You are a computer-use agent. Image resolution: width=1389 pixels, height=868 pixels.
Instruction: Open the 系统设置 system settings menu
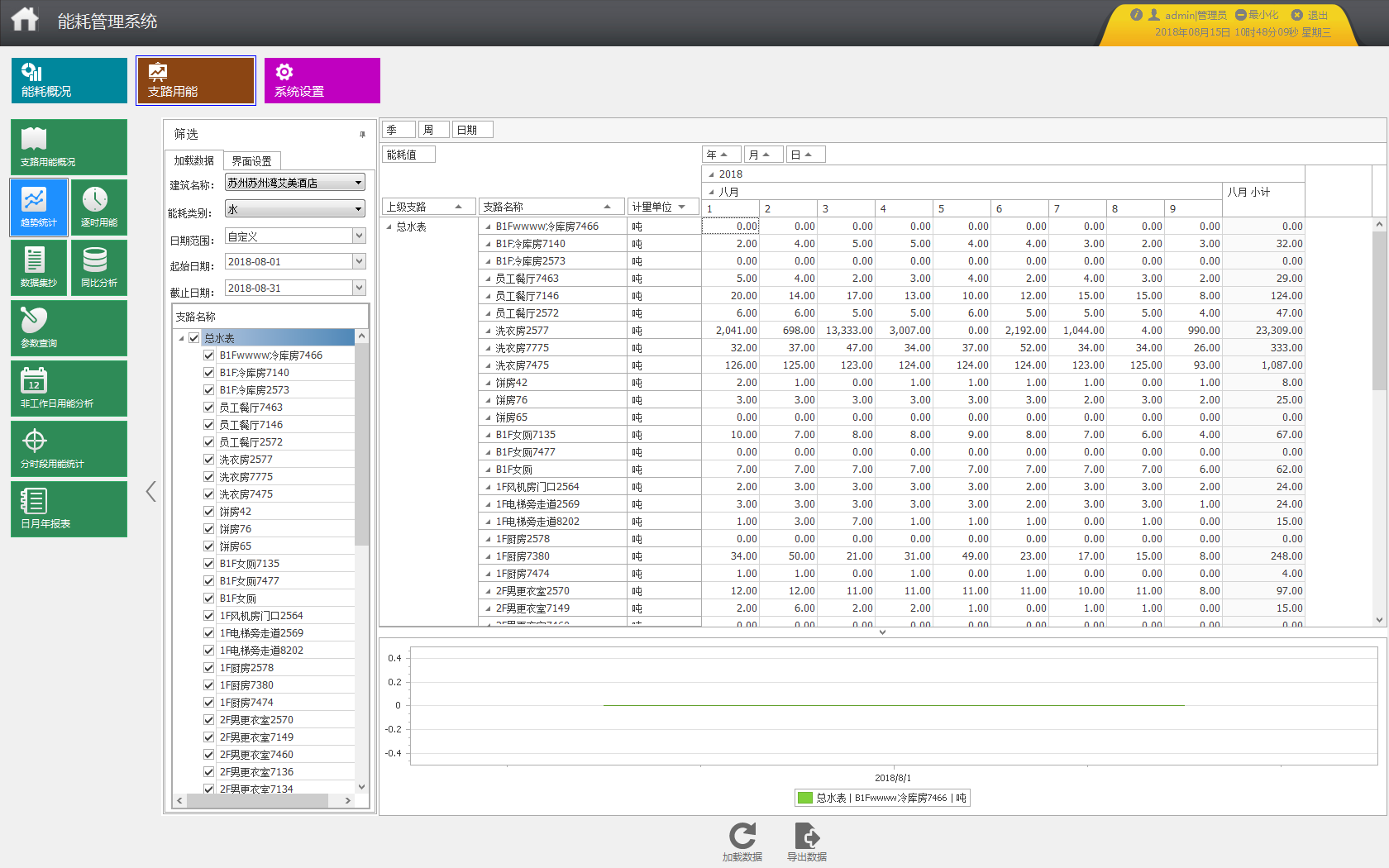tap(322, 80)
